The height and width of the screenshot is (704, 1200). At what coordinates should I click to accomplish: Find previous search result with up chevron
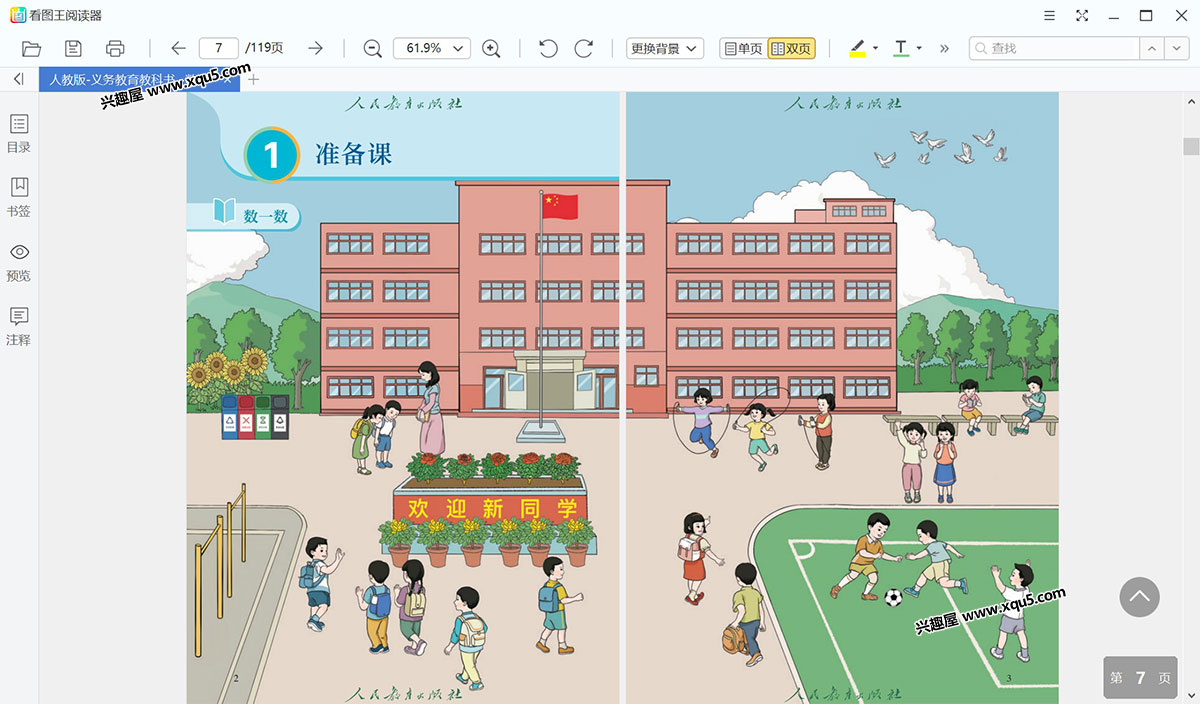pyautogui.click(x=1152, y=48)
